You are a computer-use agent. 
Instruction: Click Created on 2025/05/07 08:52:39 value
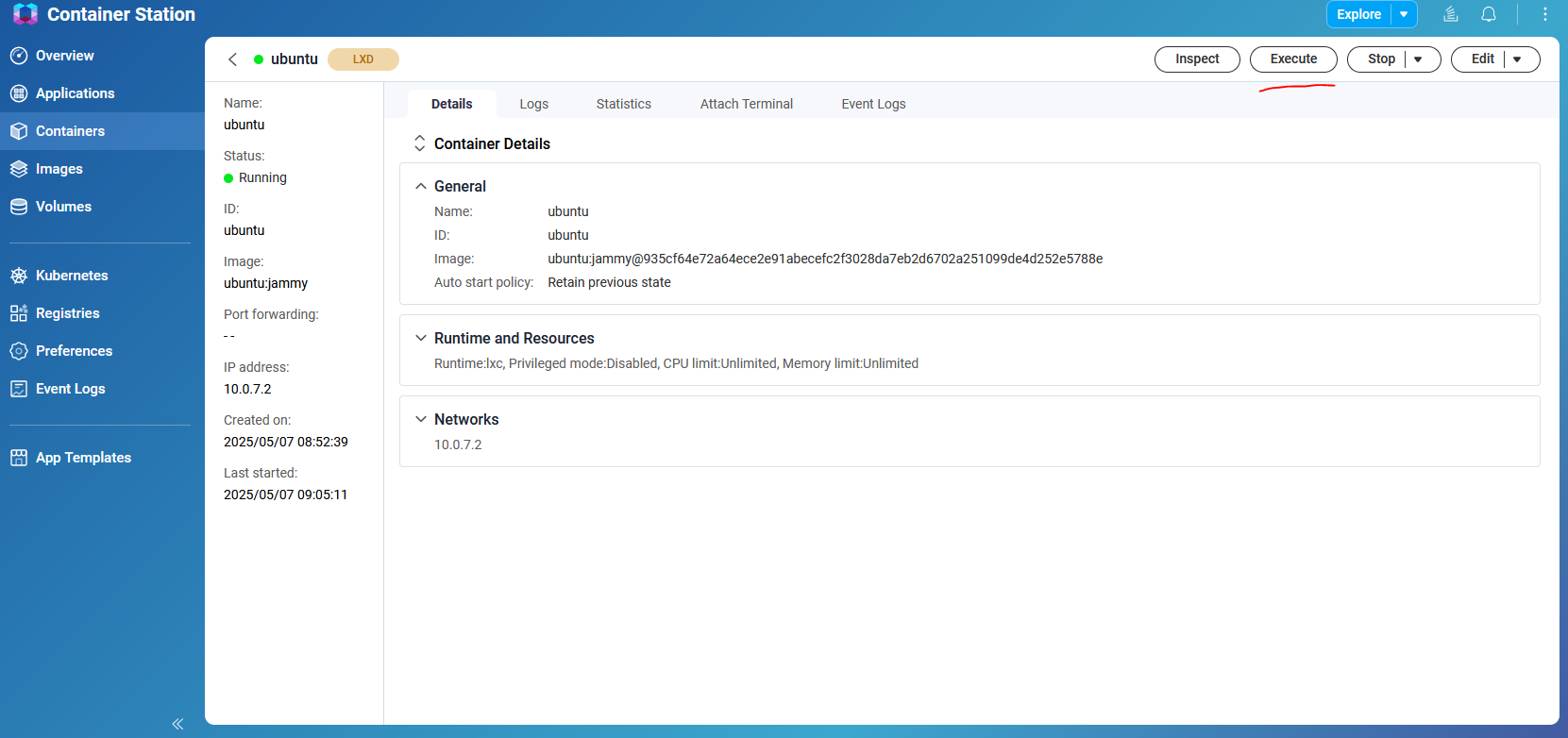tap(286, 442)
